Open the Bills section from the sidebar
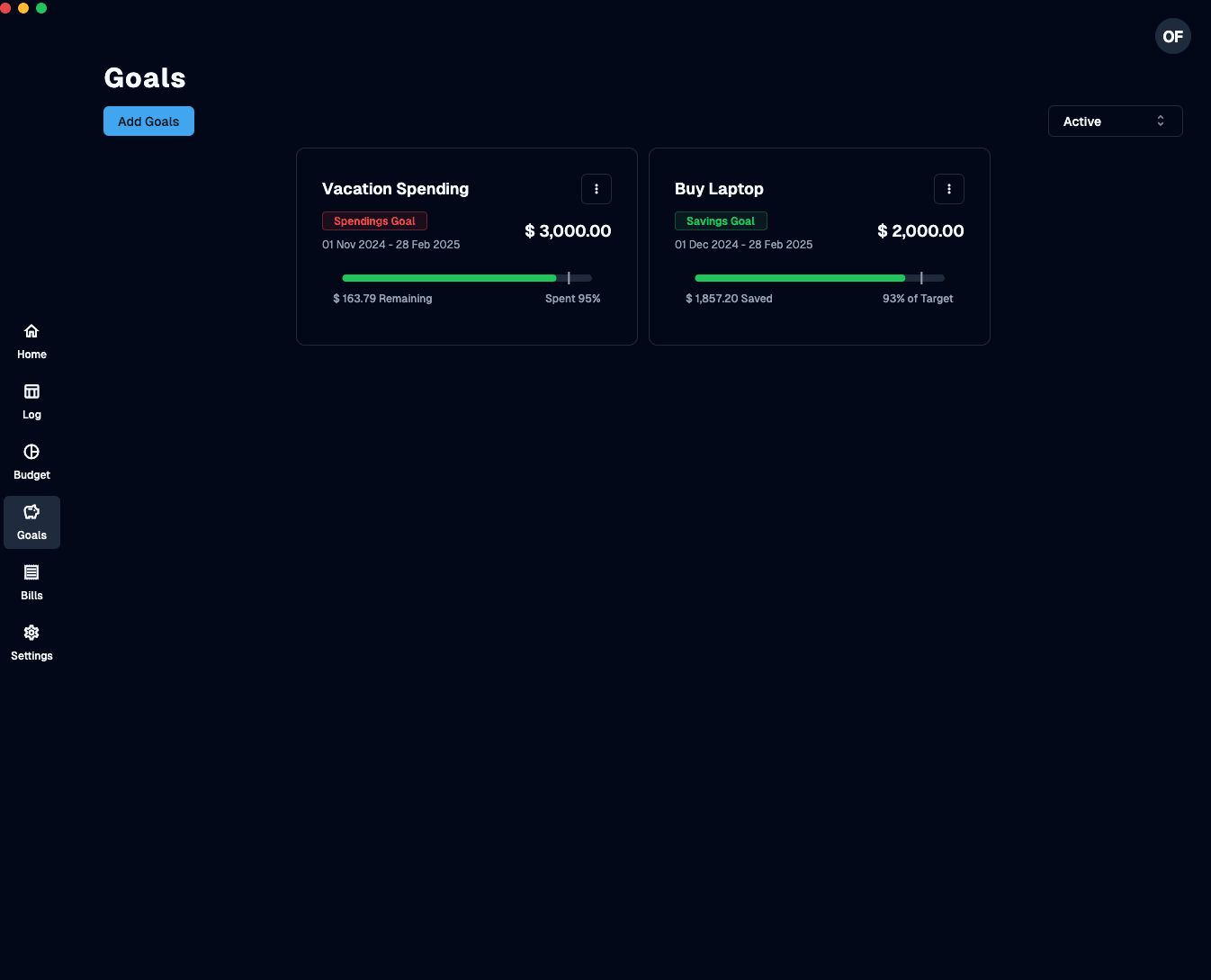This screenshot has width=1211, height=980. (31, 581)
